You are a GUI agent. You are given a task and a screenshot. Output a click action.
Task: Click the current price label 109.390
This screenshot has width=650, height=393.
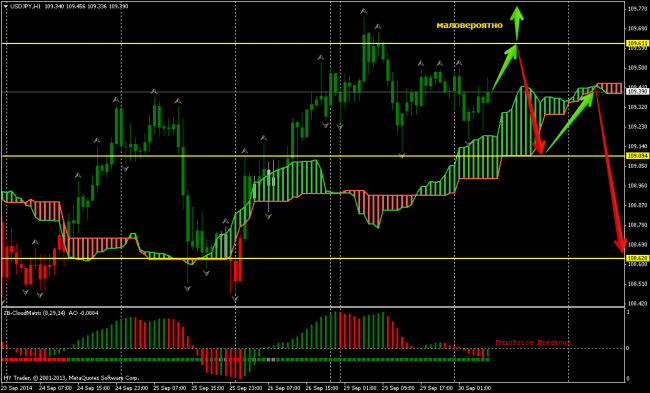click(638, 92)
